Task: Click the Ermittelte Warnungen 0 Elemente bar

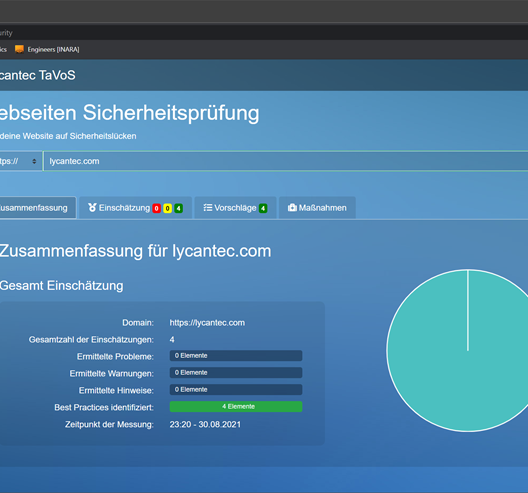Action: click(x=236, y=372)
